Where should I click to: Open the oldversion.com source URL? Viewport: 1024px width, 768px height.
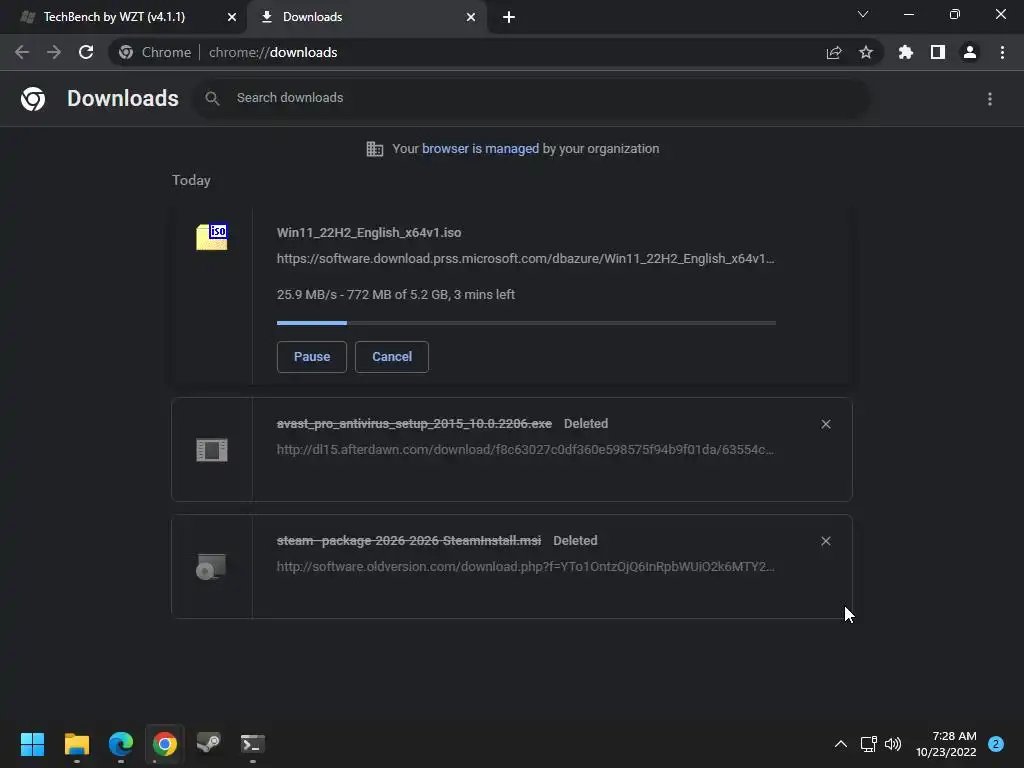(525, 566)
